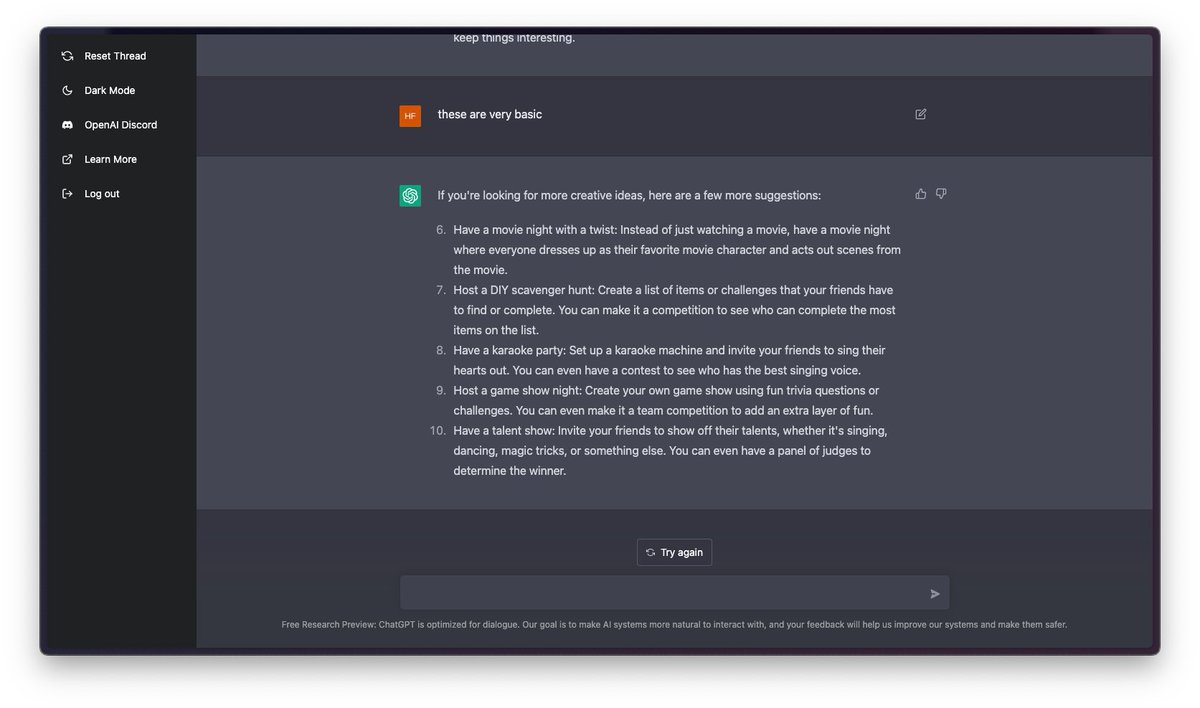Open the OpenAI Discord text link

(x=120, y=125)
